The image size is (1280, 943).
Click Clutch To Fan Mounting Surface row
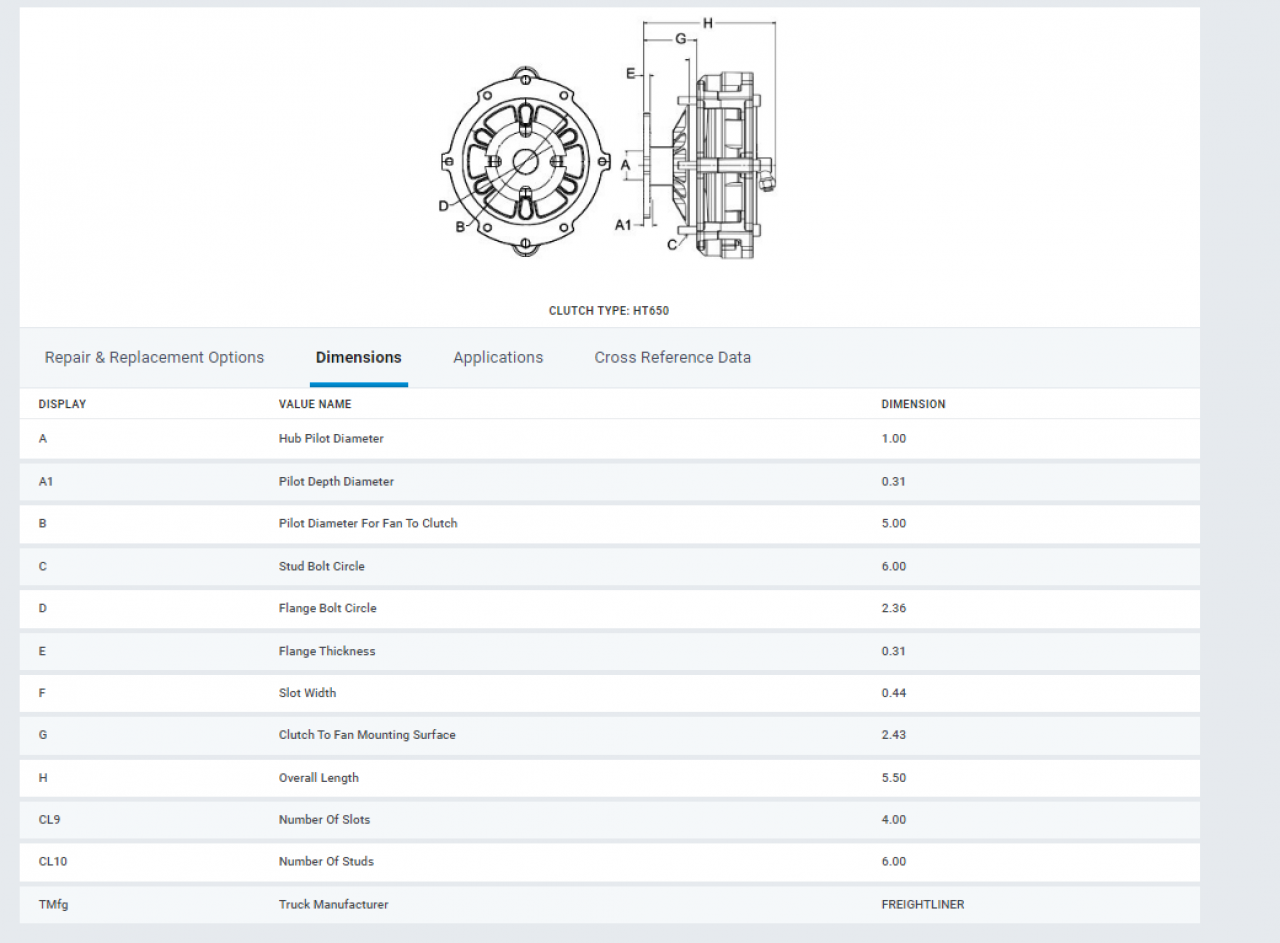click(367, 735)
